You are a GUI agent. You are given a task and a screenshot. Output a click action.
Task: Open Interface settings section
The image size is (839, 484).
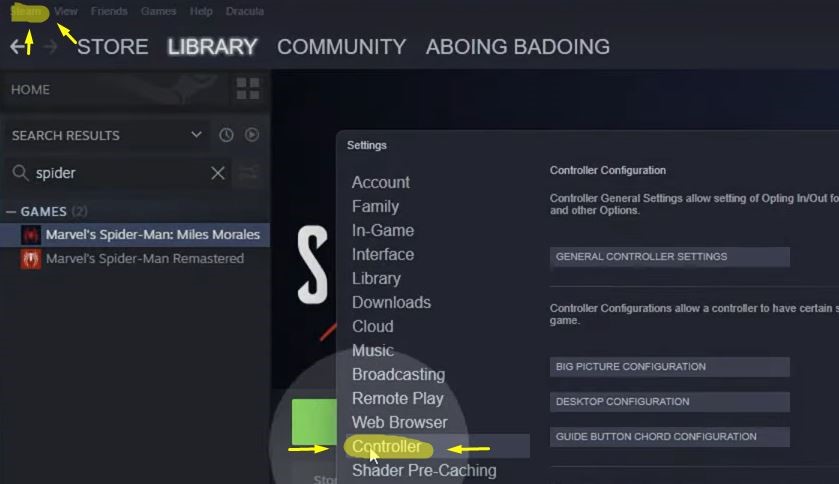[x=383, y=255]
